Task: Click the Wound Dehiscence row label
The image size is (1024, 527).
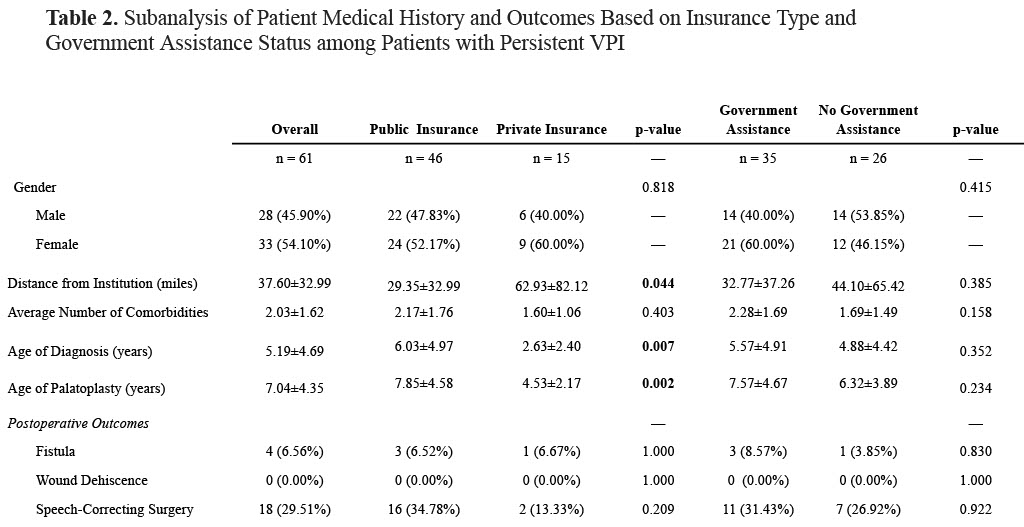Action: pyautogui.click(x=91, y=480)
